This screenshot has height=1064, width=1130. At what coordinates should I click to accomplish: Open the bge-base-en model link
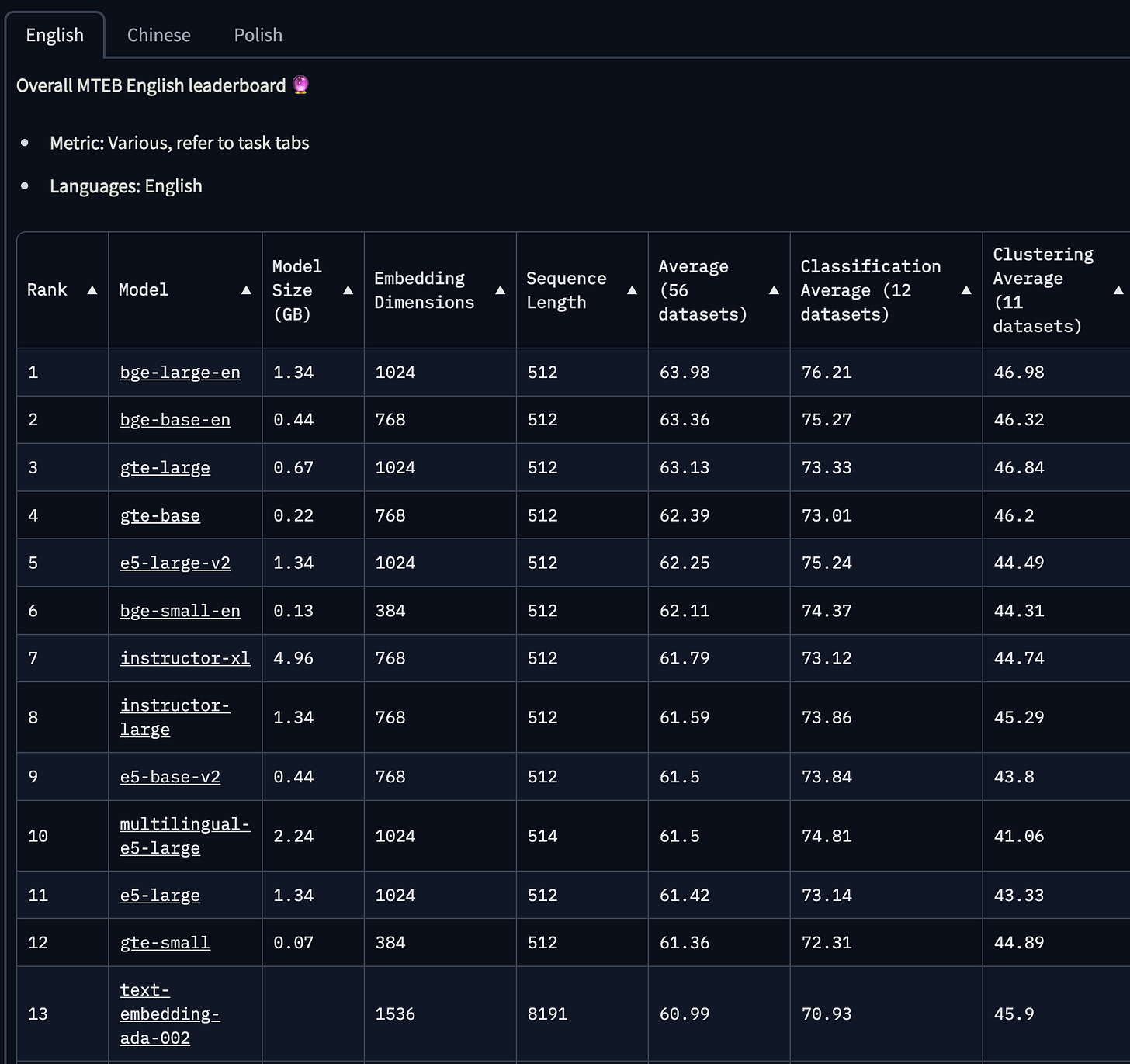coord(175,420)
